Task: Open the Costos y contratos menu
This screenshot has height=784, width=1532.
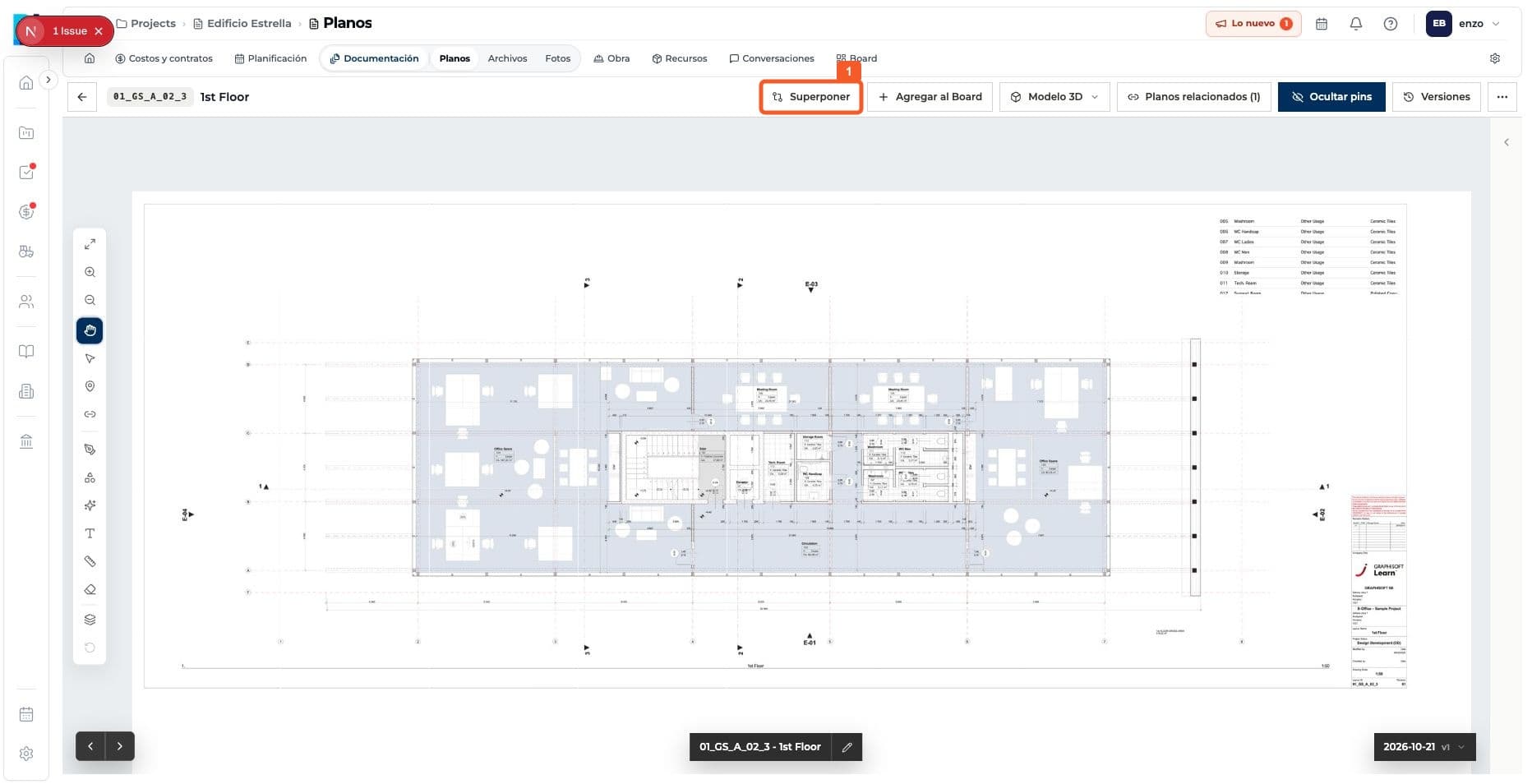Action: (x=164, y=58)
